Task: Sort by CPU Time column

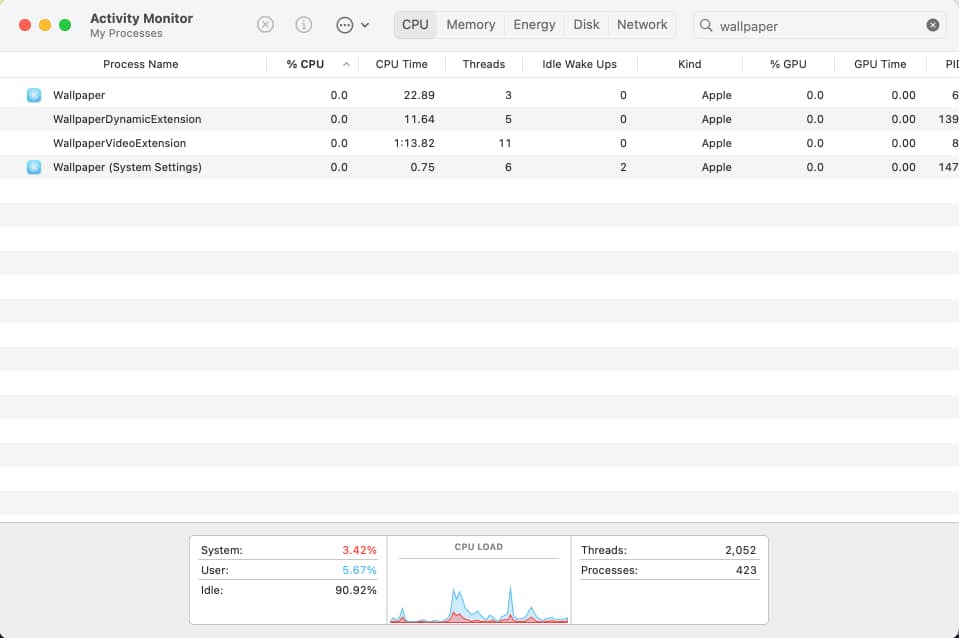Action: coord(401,64)
